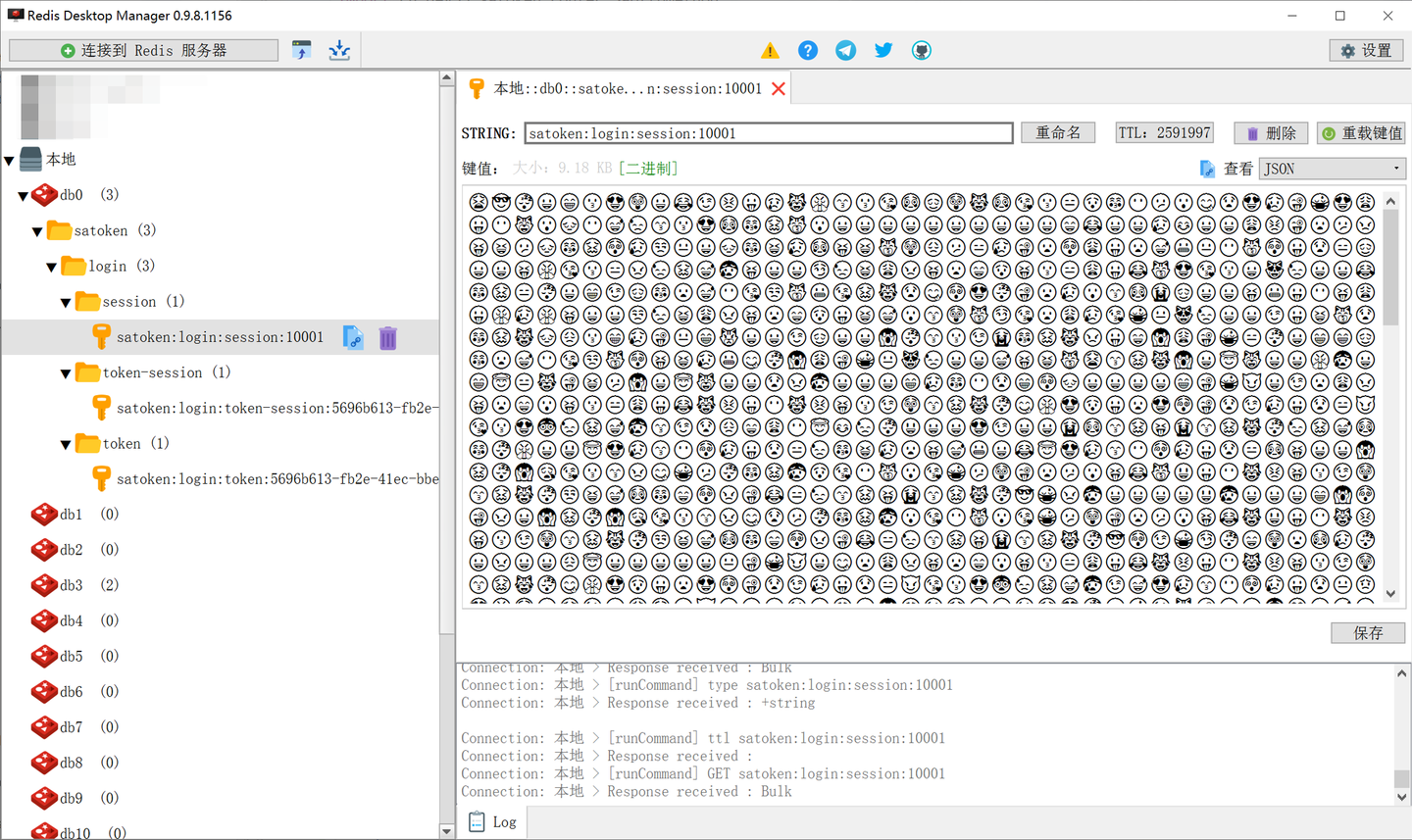Open the yellow warning triangle icon
The image size is (1412, 840).
point(771,51)
